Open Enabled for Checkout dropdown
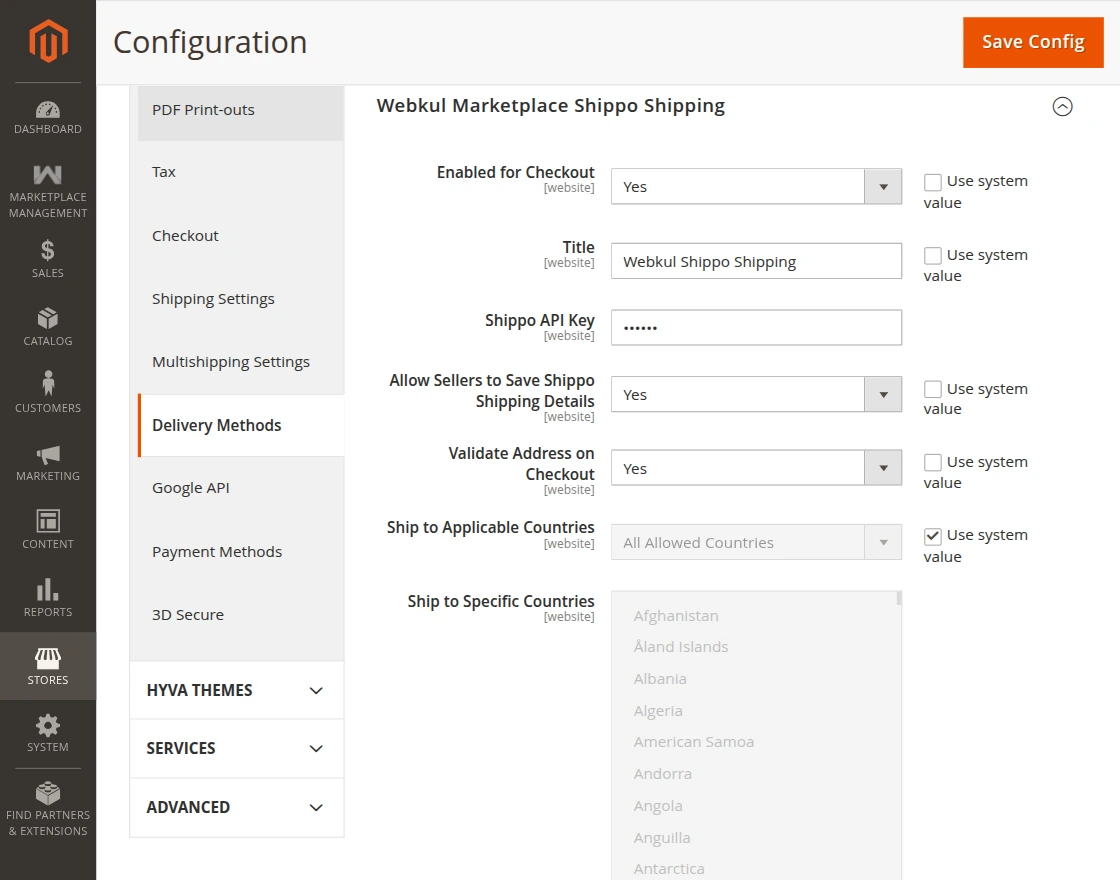This screenshot has height=880, width=1120. pyautogui.click(x=756, y=186)
